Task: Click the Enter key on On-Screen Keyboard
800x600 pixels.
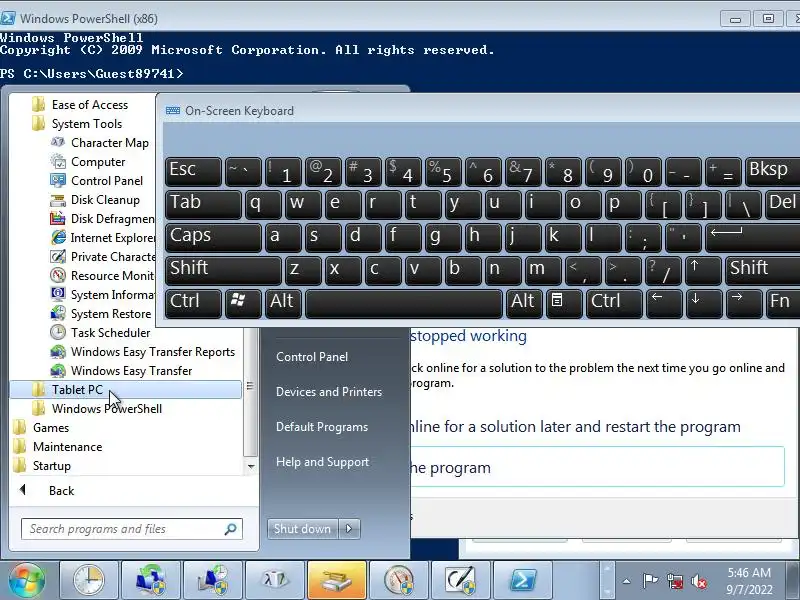Action: 753,237
